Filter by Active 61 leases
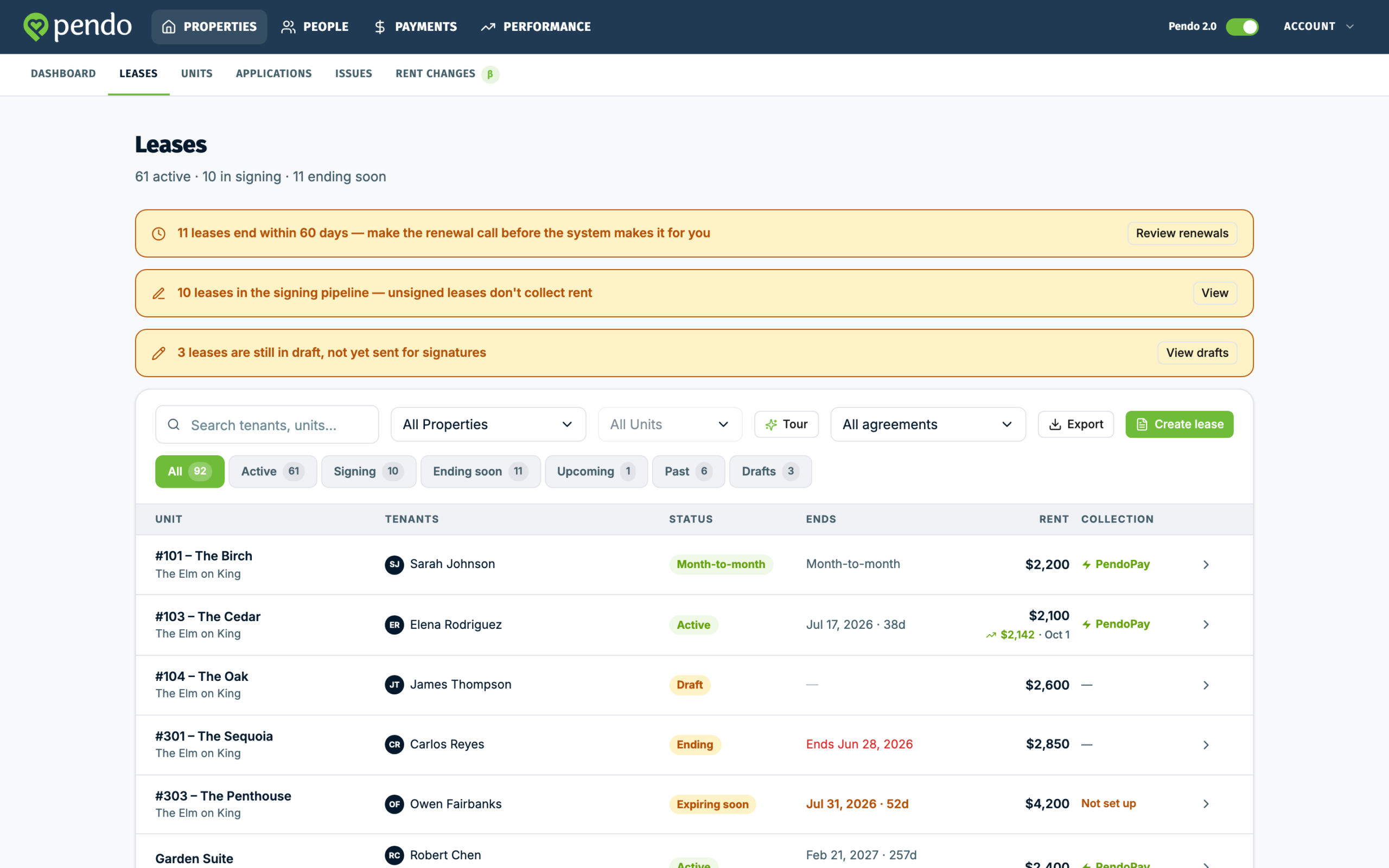The width and height of the screenshot is (1389, 868). 272,471
